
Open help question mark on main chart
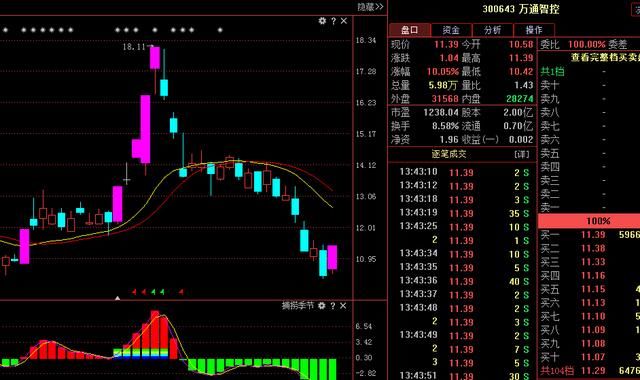coord(333,21)
